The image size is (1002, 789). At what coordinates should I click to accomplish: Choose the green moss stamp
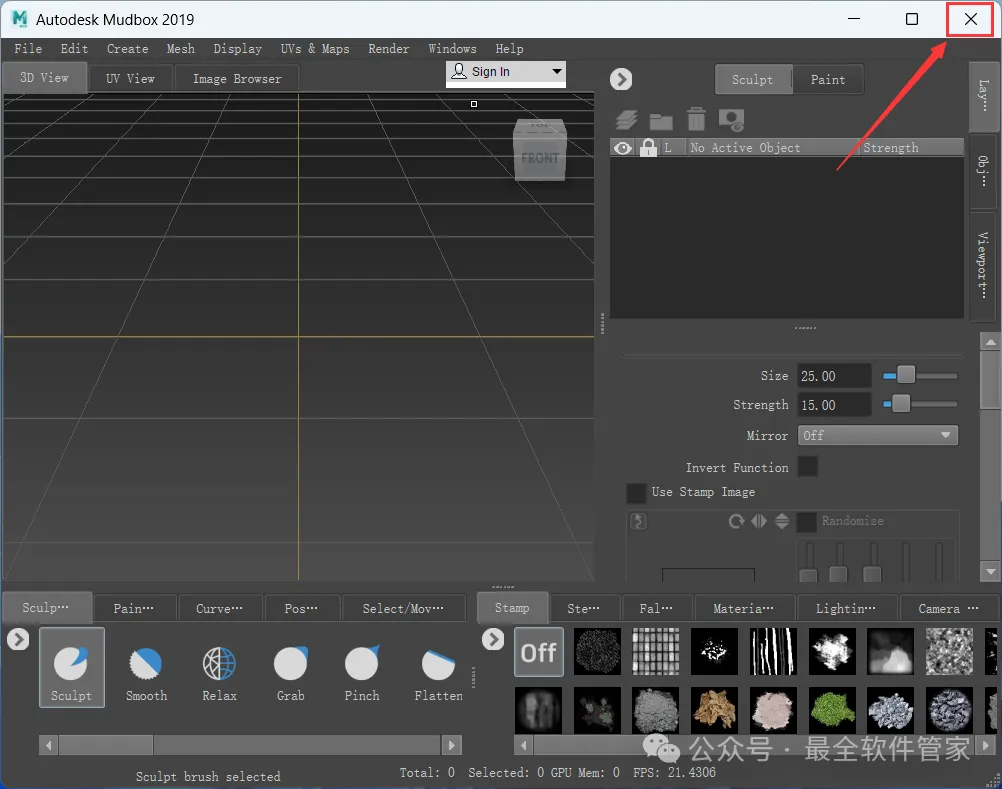coord(832,710)
